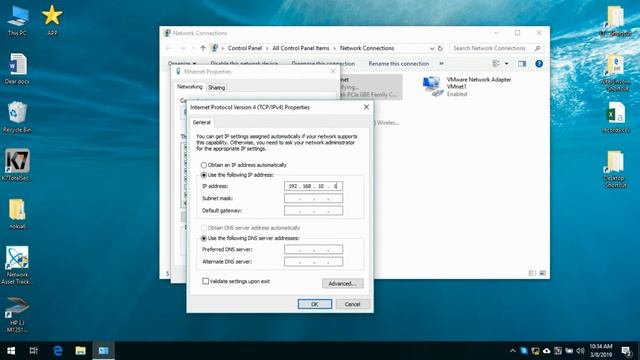Select the Network Asset Tracker shortcut
Image resolution: width=640 pixels, height=360 pixels.
pyautogui.click(x=17, y=265)
